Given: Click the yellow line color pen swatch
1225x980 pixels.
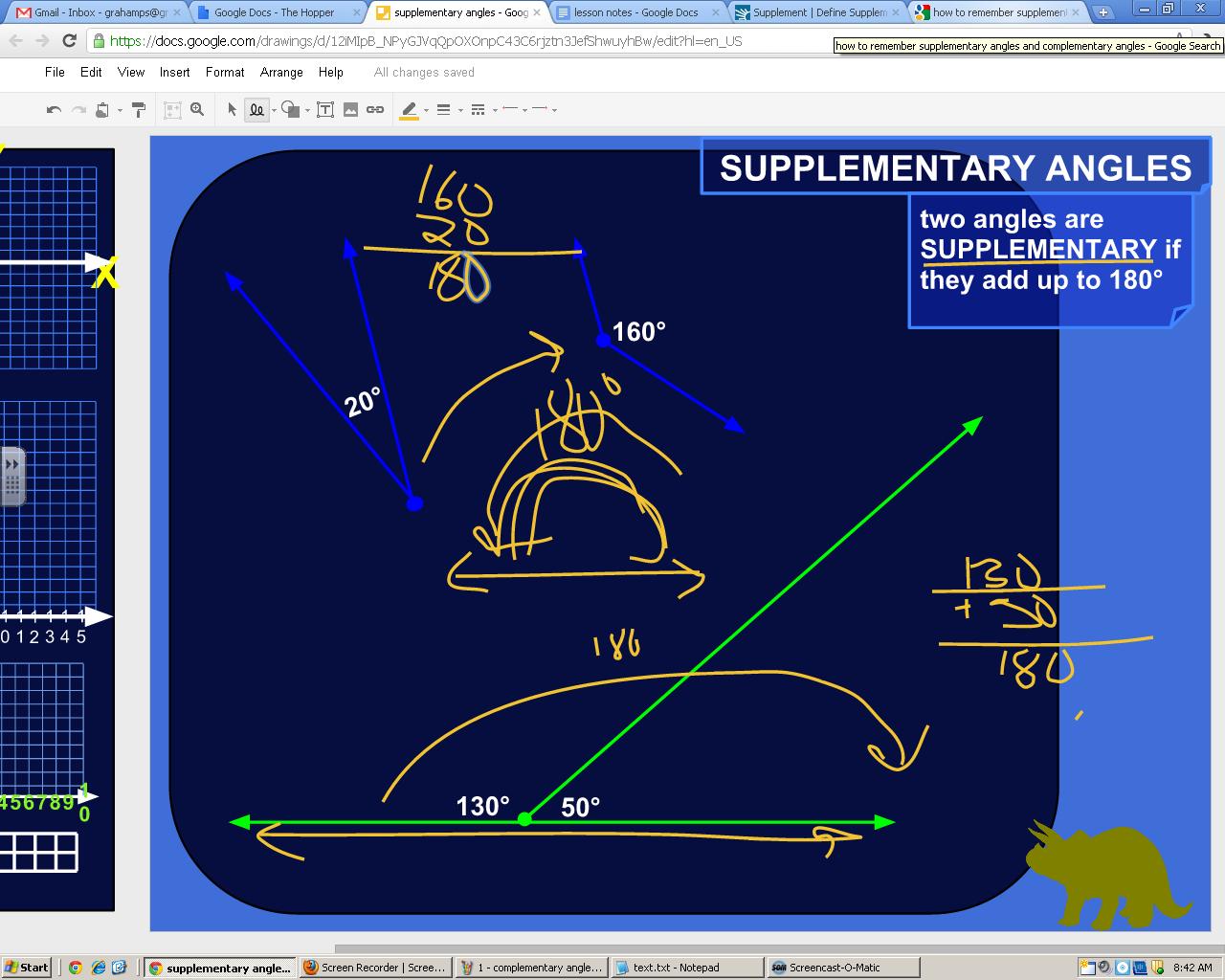Looking at the screenshot, I should 410,110.
